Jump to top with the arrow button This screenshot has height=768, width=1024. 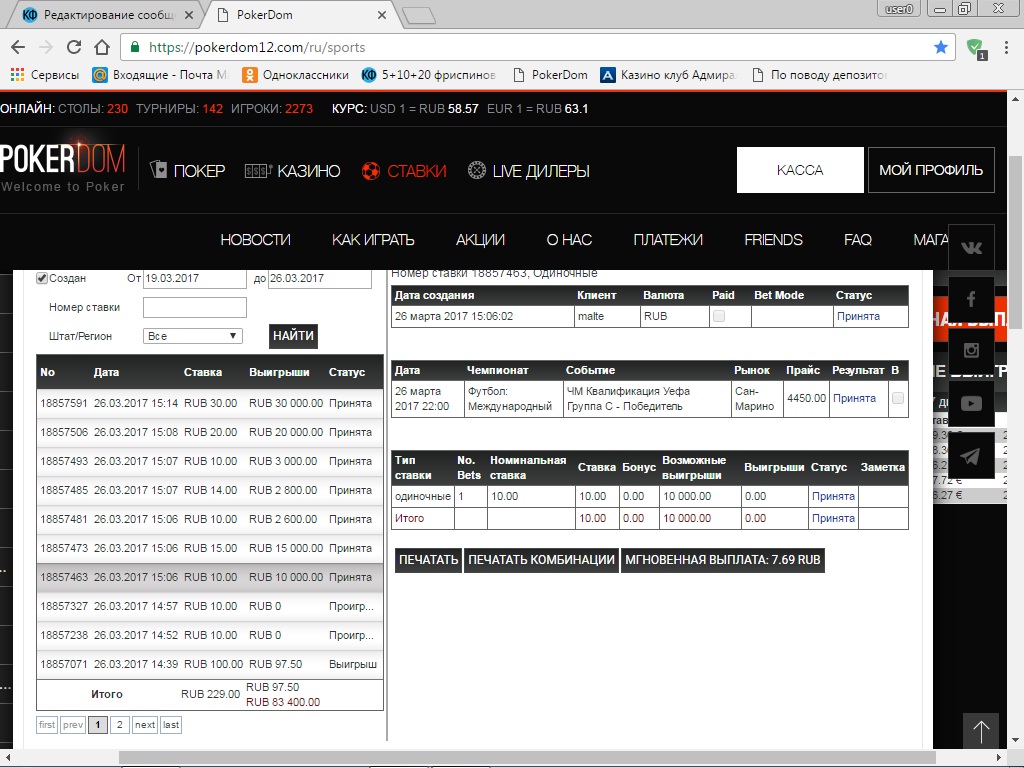pyautogui.click(x=981, y=731)
